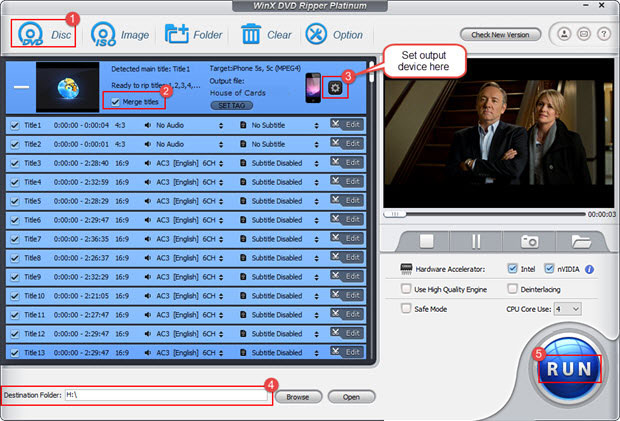Open Title7 audio track selector
620x421 pixels.
coord(221,239)
